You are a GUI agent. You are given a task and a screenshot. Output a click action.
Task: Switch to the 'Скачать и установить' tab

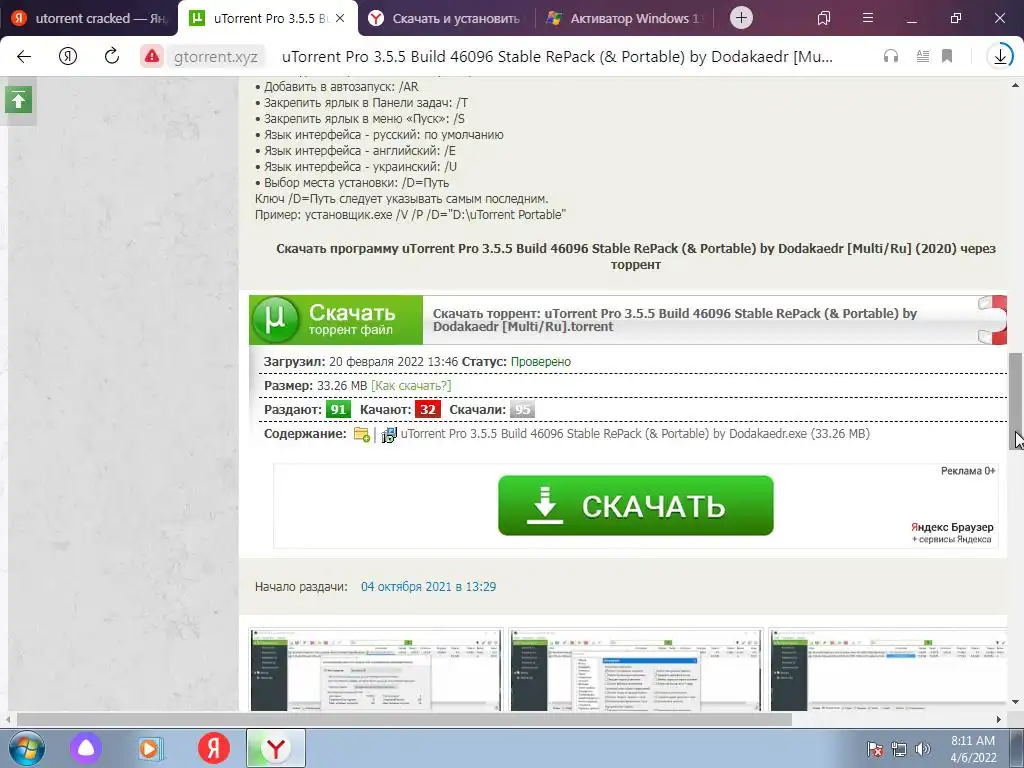tap(446, 18)
